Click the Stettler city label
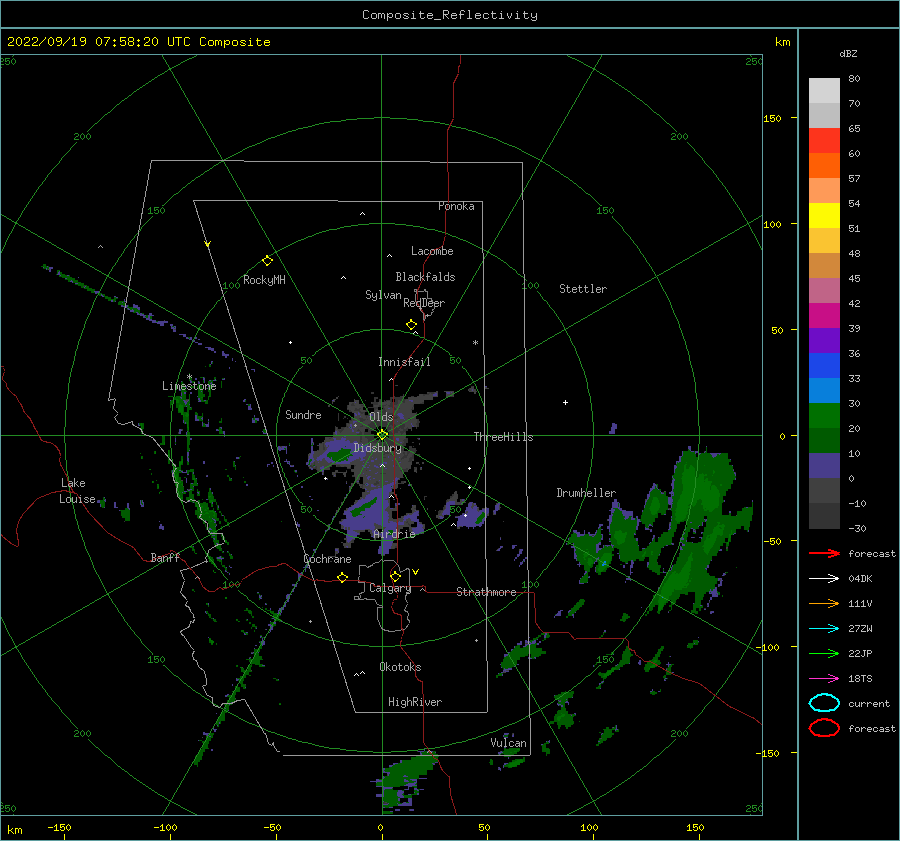 pos(583,289)
